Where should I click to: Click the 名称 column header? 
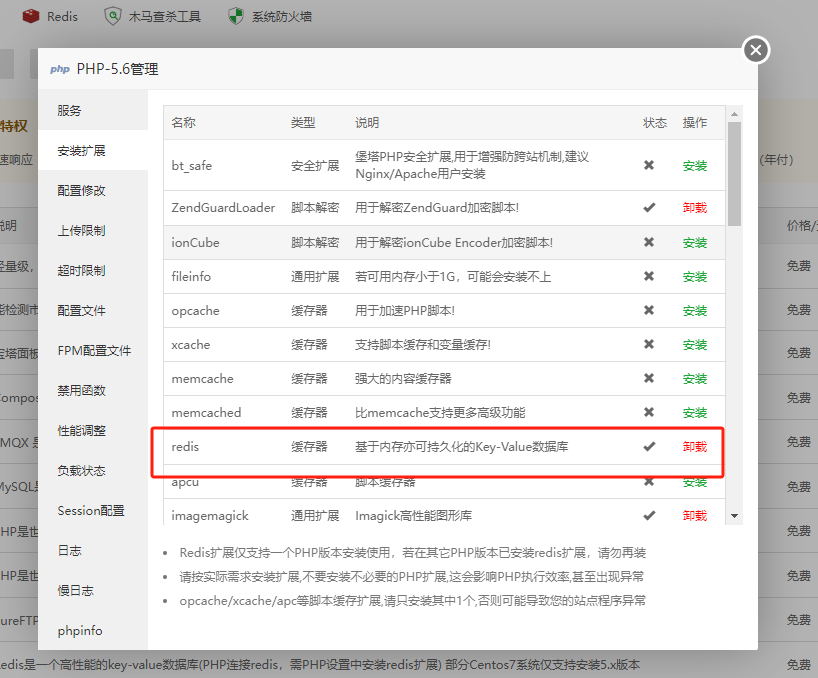(184, 123)
